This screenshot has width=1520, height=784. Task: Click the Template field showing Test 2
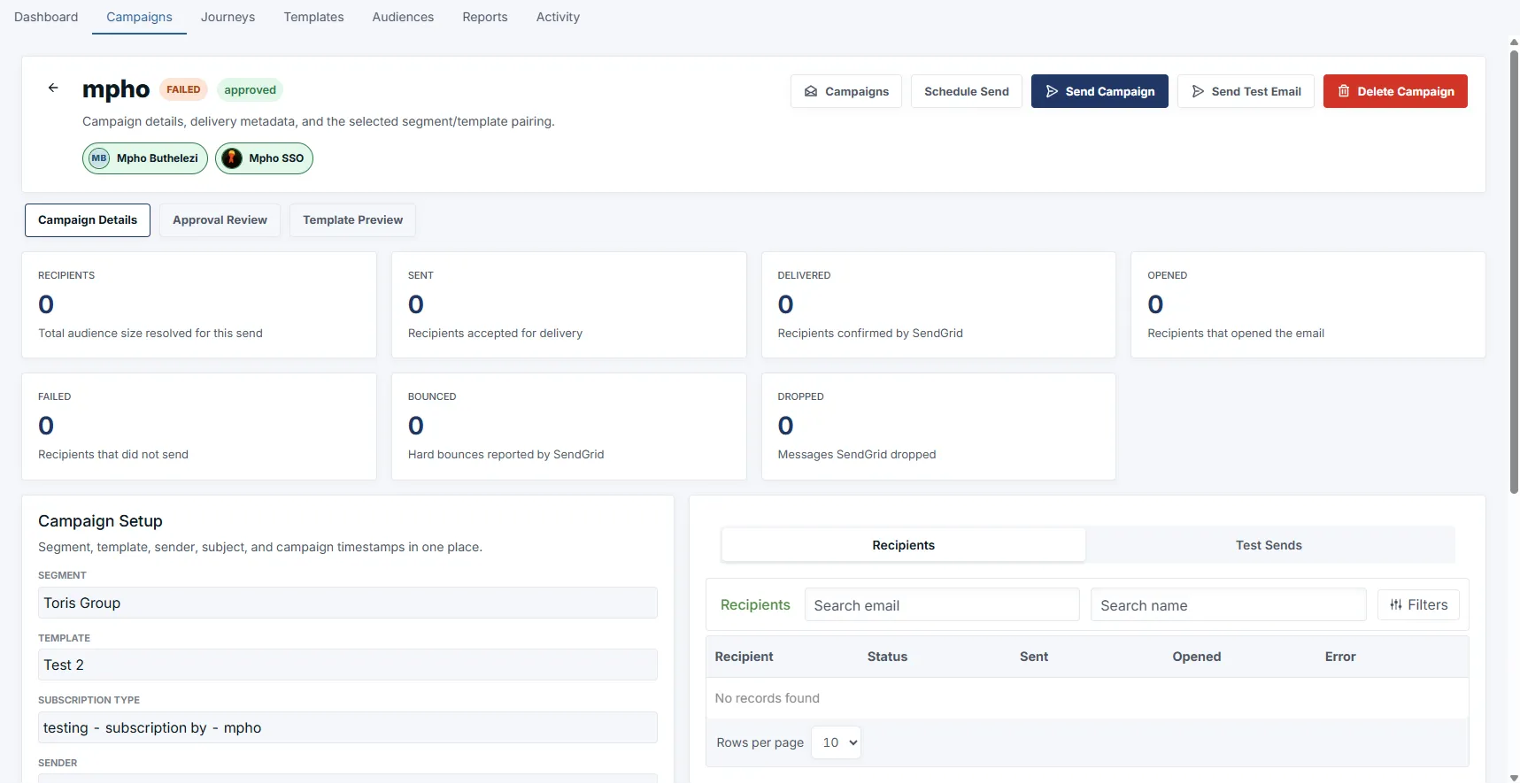click(348, 665)
